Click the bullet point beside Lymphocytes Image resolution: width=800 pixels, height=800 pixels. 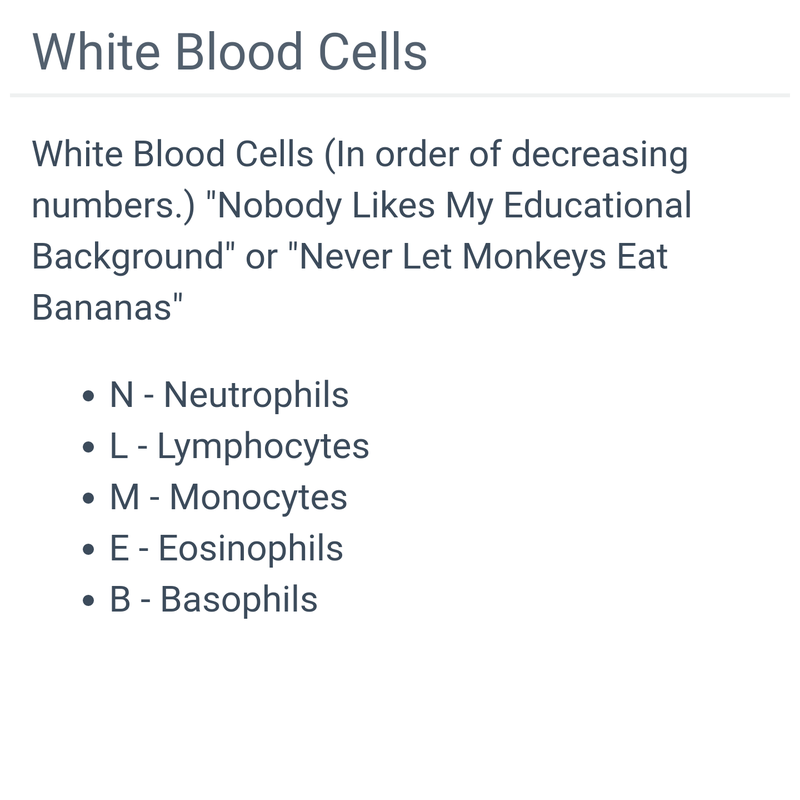89,447
